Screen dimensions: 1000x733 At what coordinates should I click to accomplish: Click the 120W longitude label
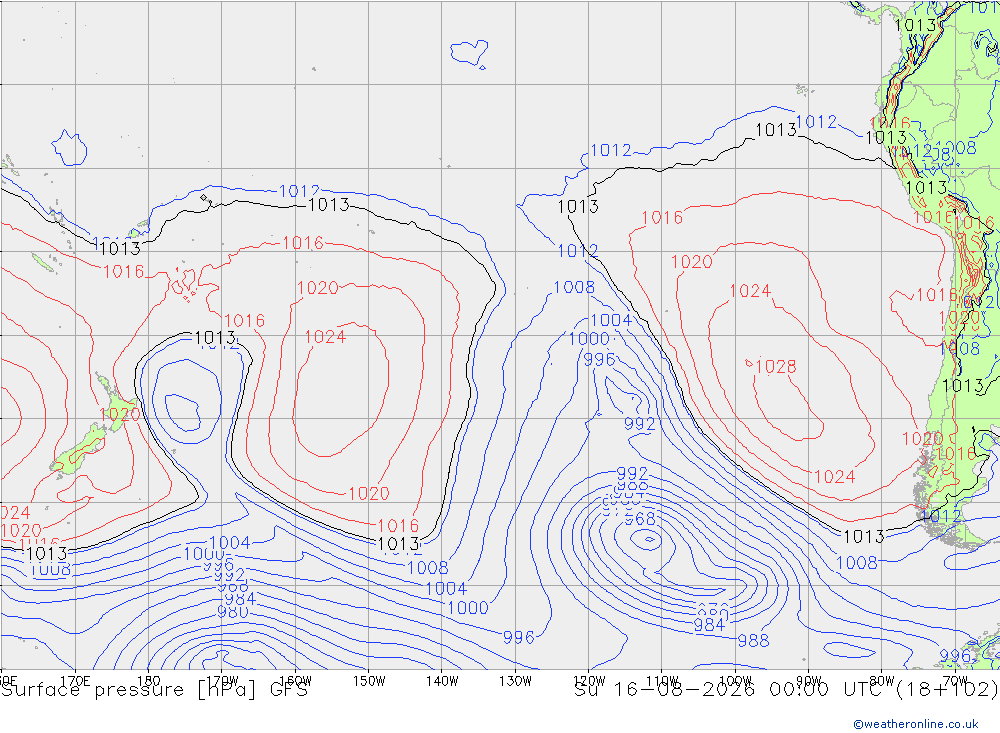click(589, 681)
